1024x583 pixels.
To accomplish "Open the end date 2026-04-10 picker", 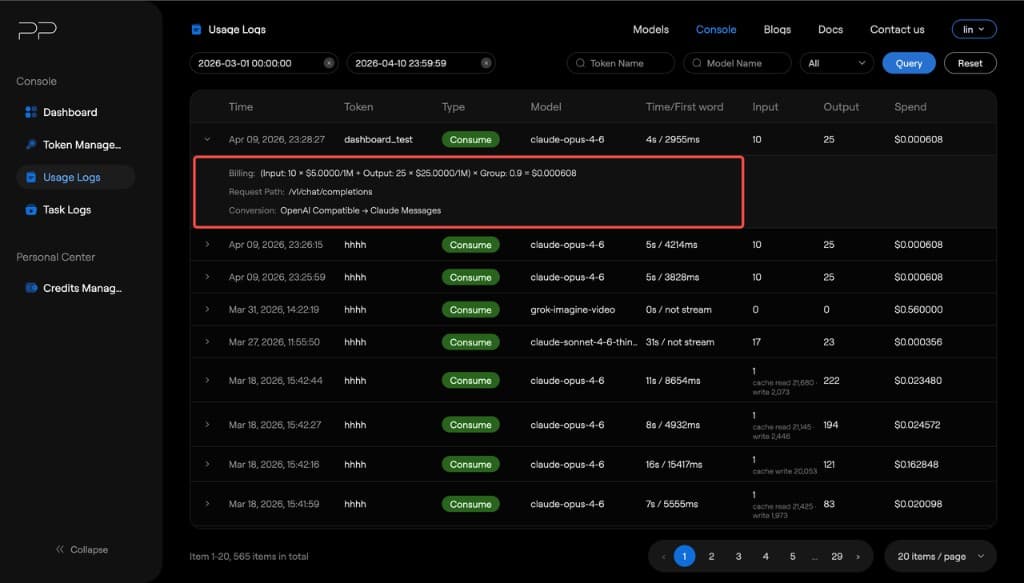I will (x=421, y=63).
